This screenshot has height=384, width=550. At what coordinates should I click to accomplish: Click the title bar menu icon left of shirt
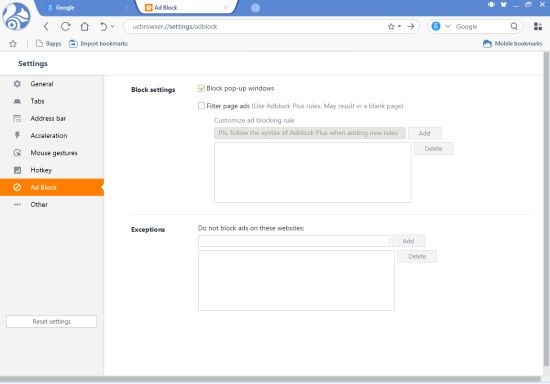(x=491, y=5)
